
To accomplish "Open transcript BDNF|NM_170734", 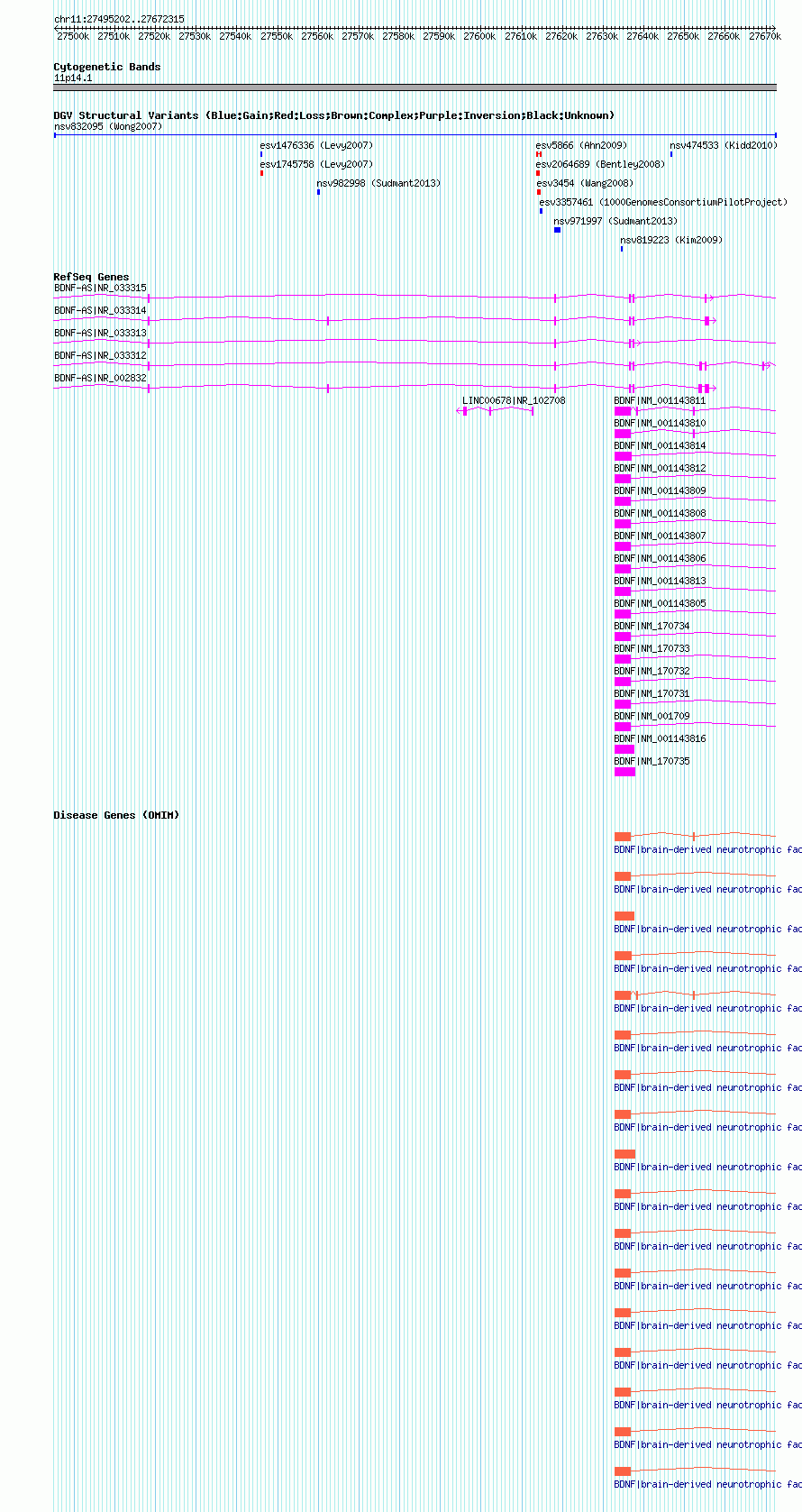I will [x=652, y=626].
